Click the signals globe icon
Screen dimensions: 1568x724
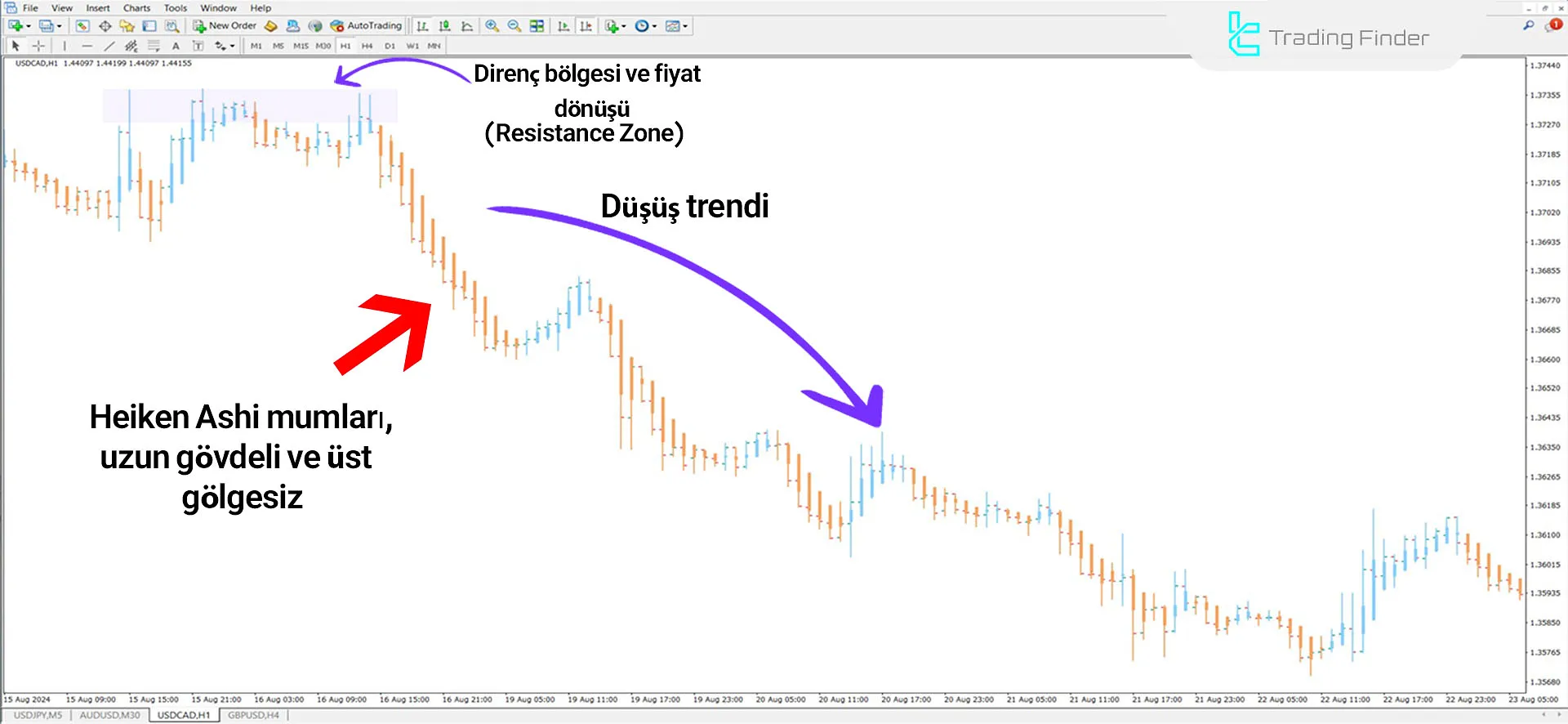(315, 26)
